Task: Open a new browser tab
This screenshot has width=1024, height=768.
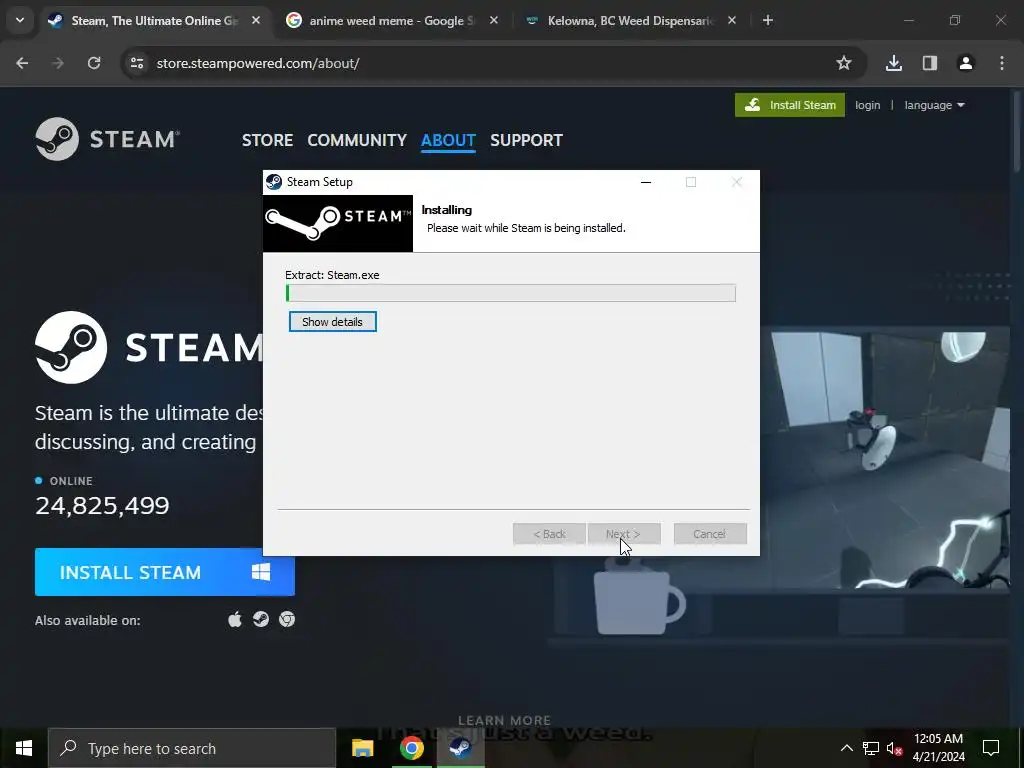Action: point(768,21)
